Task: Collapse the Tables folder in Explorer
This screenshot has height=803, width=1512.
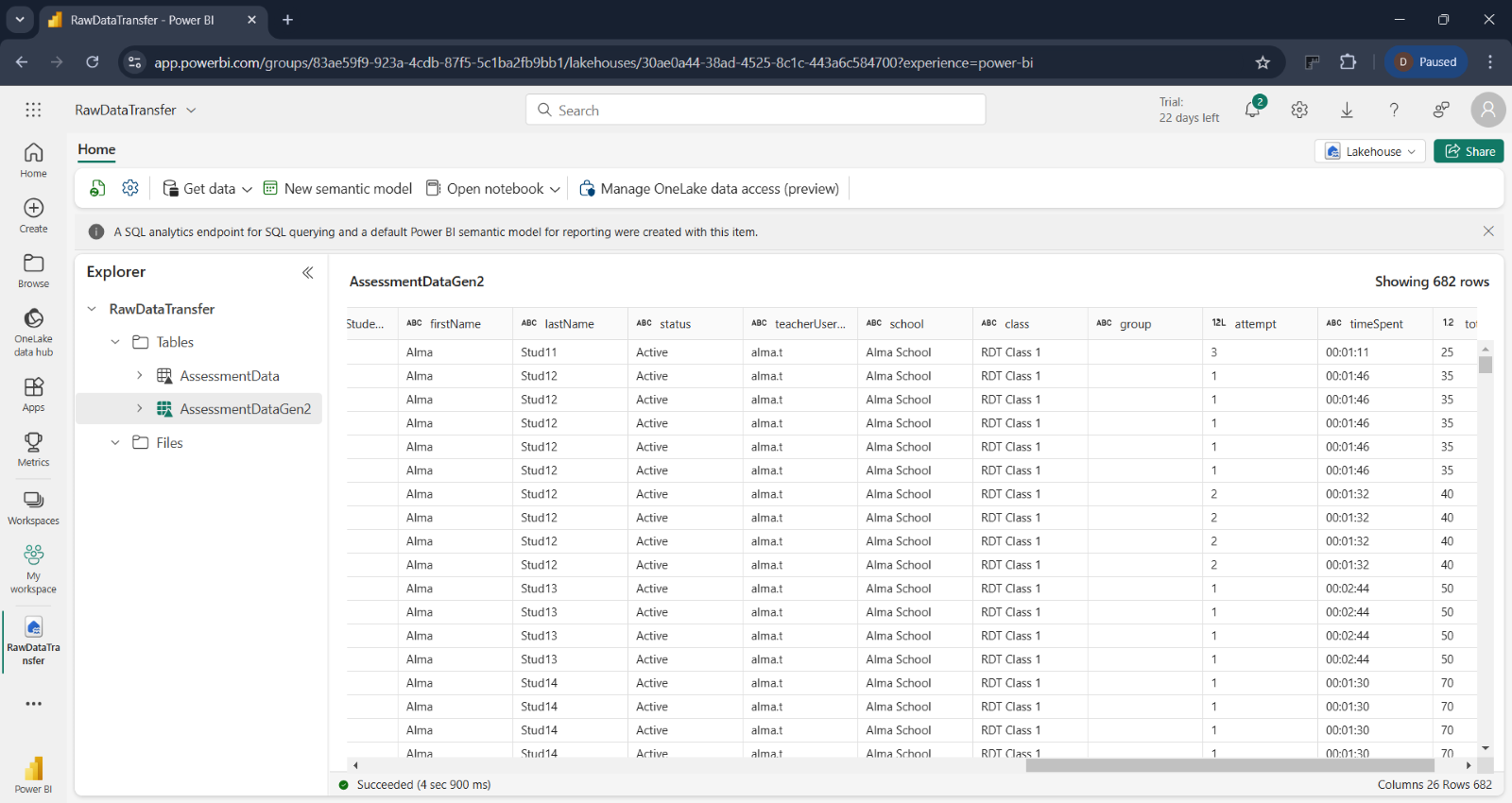Action: pos(115,342)
